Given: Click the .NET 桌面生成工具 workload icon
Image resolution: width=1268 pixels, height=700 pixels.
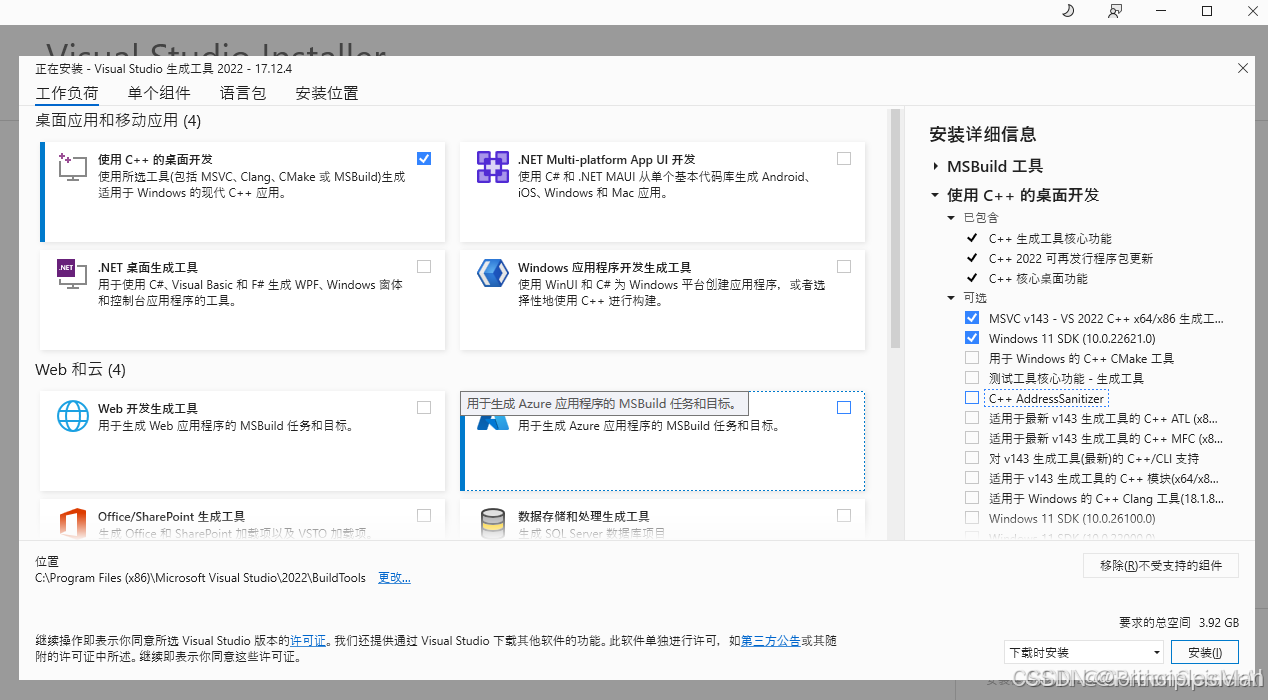Looking at the screenshot, I should coord(73,274).
